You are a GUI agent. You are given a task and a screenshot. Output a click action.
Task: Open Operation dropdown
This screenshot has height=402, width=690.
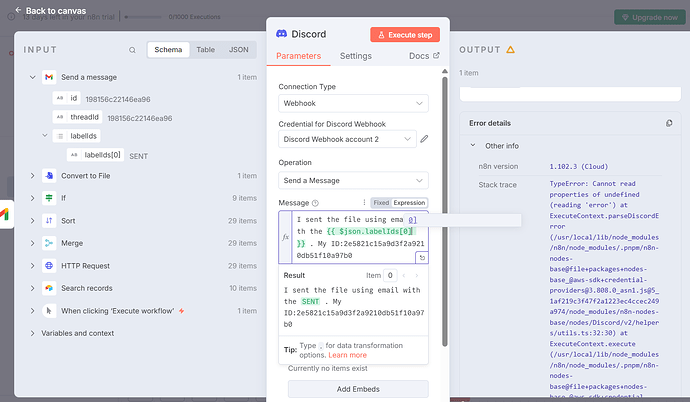(x=353, y=180)
